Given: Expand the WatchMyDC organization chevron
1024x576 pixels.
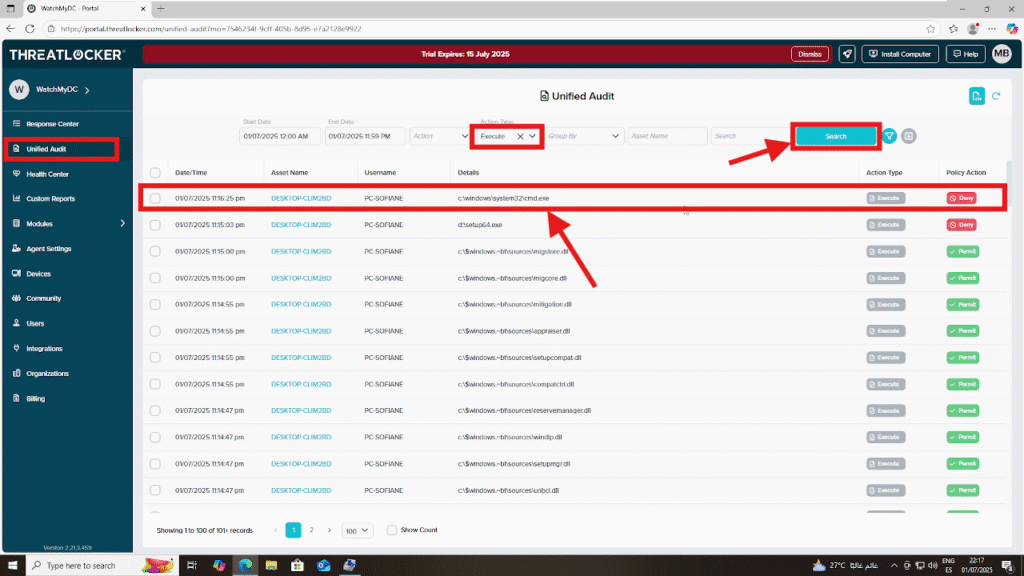Looking at the screenshot, I should pos(87,90).
